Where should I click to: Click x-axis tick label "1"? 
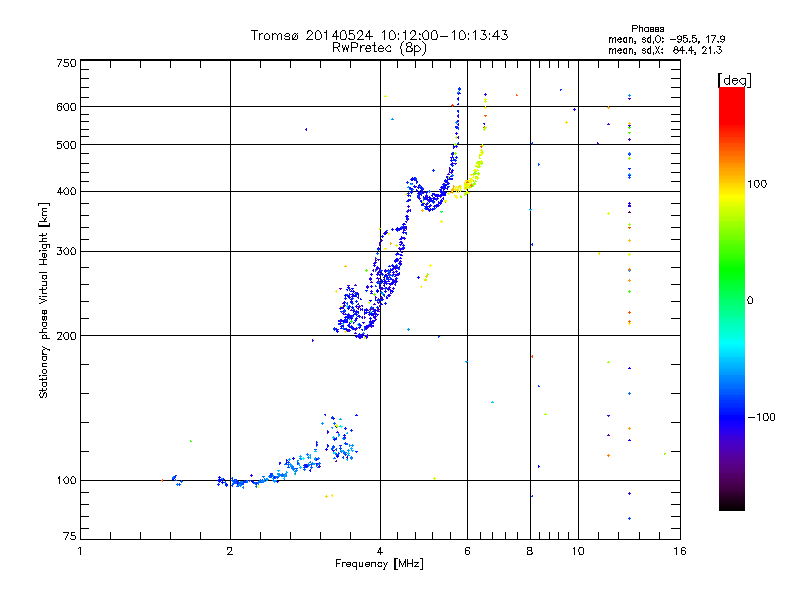pos(80,551)
